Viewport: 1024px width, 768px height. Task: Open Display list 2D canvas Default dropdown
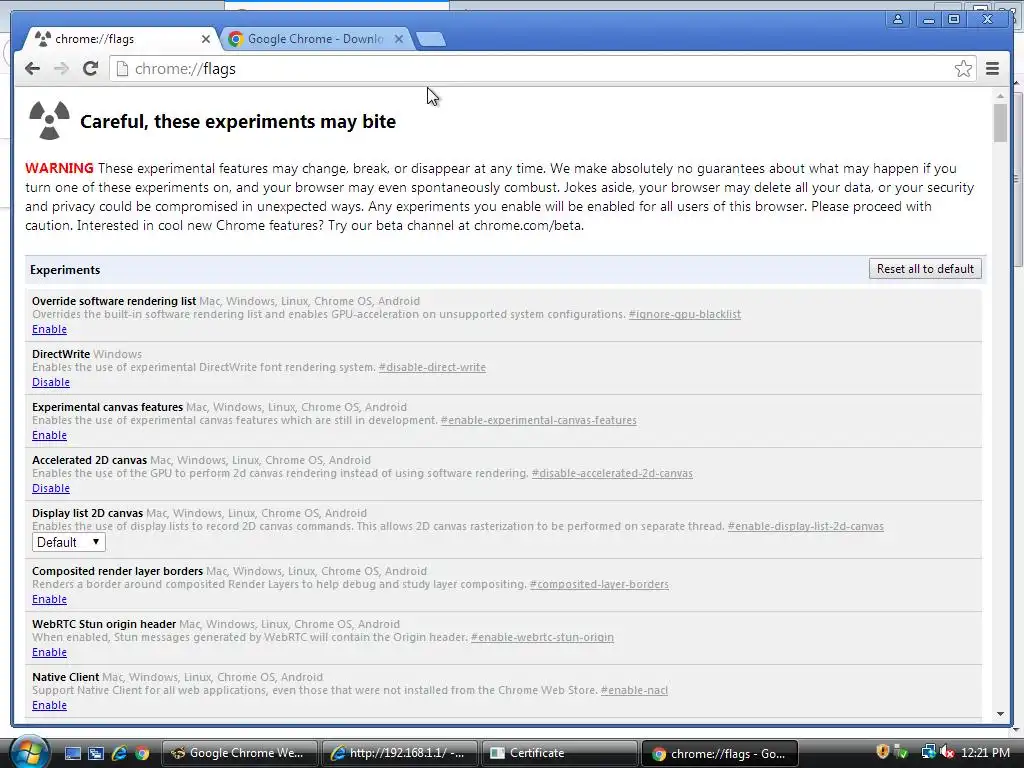[69, 542]
